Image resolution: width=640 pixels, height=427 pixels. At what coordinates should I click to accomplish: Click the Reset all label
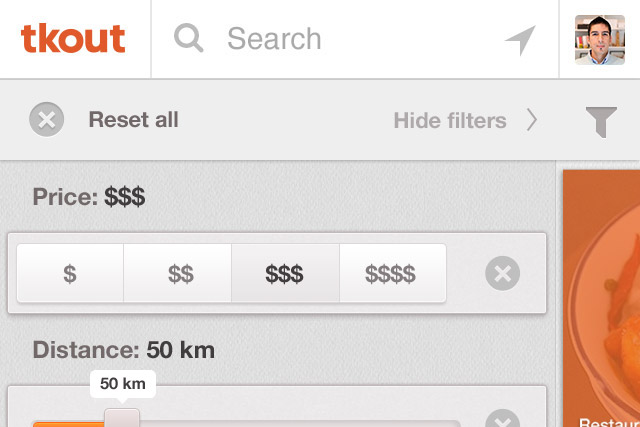click(133, 120)
